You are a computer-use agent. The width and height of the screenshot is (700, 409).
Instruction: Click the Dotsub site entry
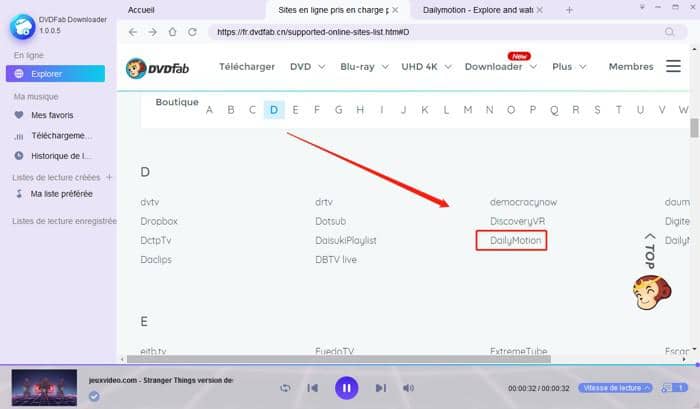point(330,221)
